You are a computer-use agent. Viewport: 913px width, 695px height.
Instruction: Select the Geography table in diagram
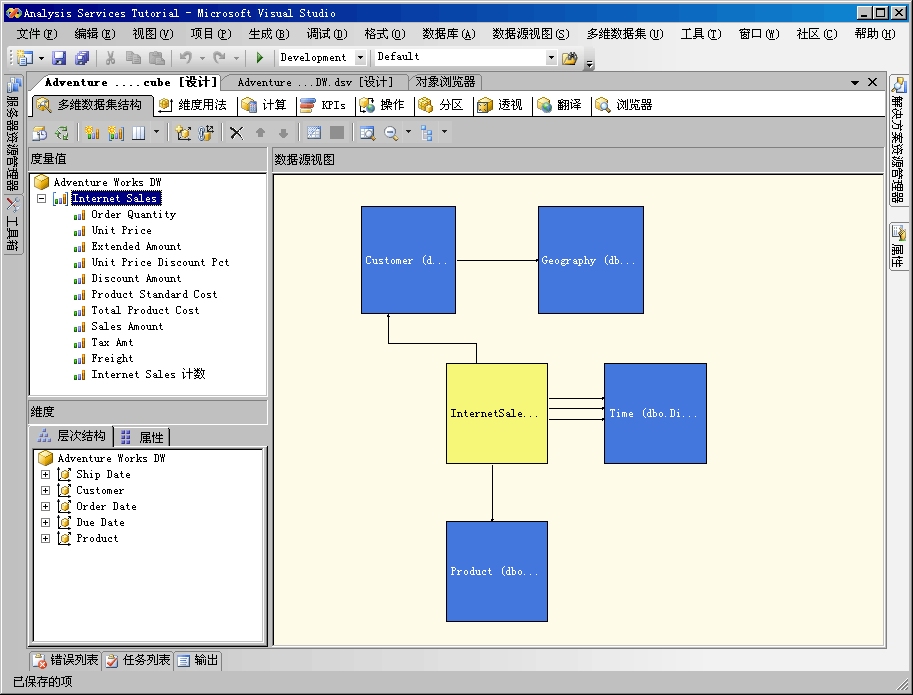tap(590, 260)
